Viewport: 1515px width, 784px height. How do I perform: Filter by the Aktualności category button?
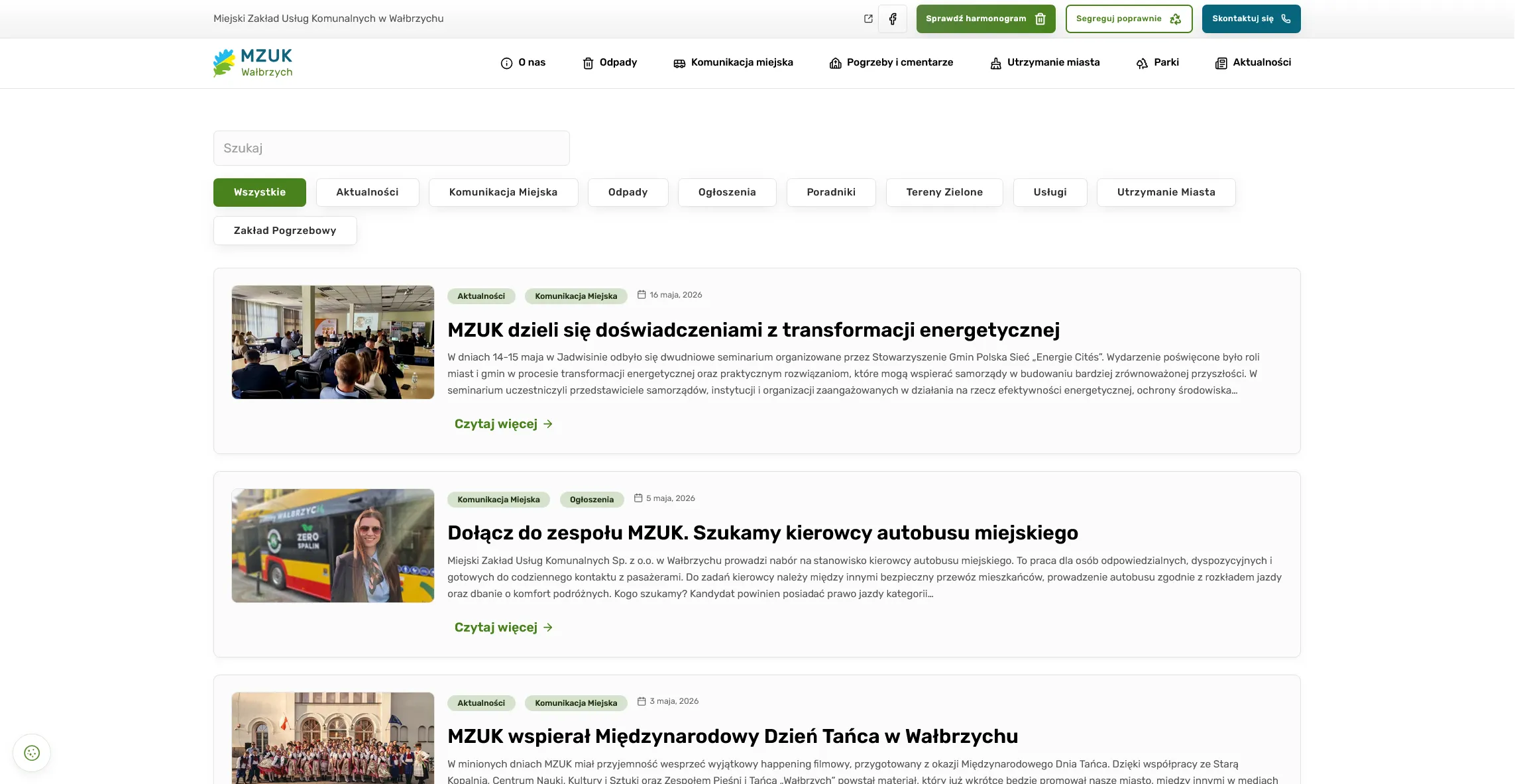[x=367, y=192]
